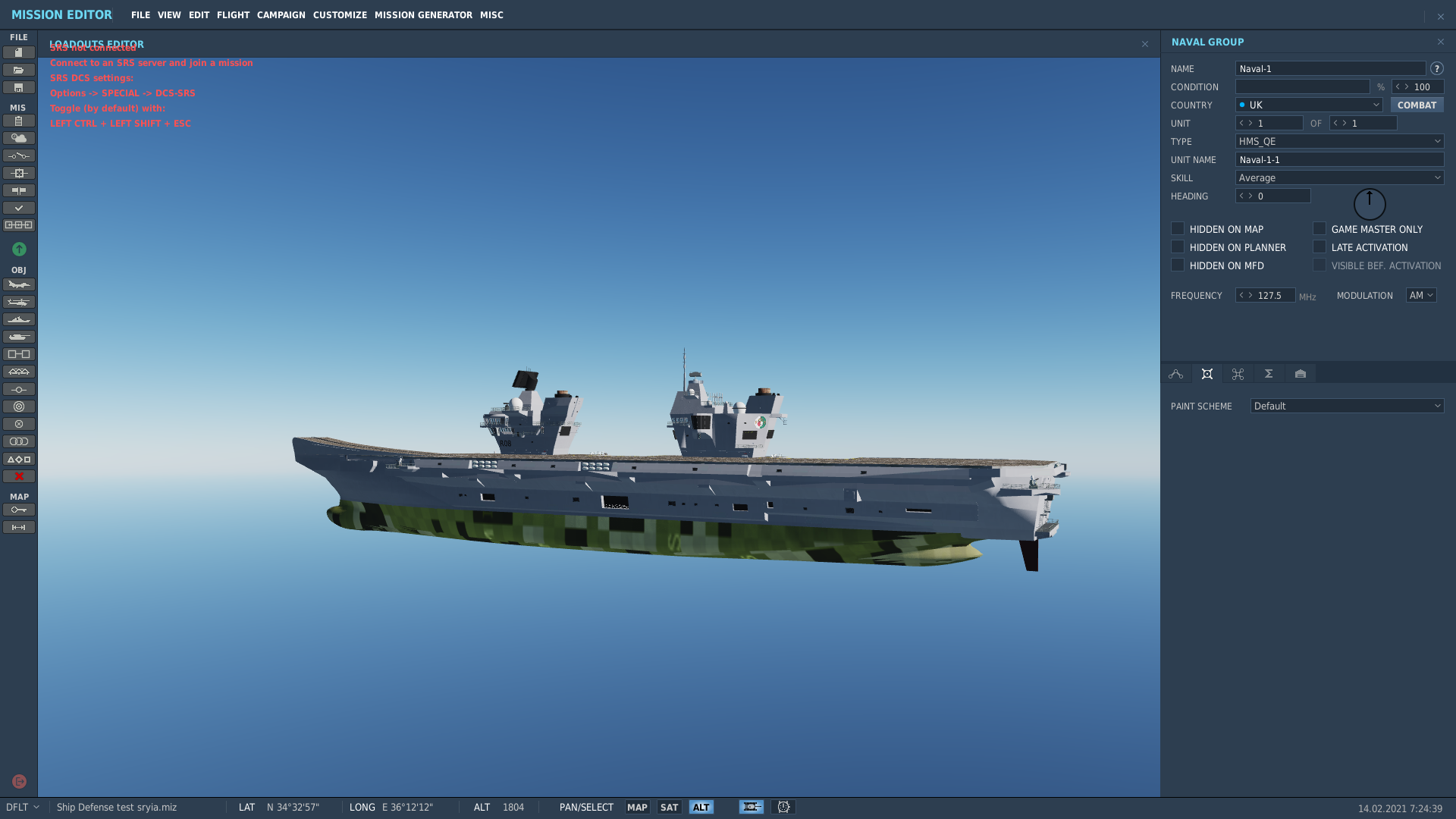Select the helicopter group tool
Image resolution: width=1456 pixels, height=819 pixels.
[x=19, y=302]
